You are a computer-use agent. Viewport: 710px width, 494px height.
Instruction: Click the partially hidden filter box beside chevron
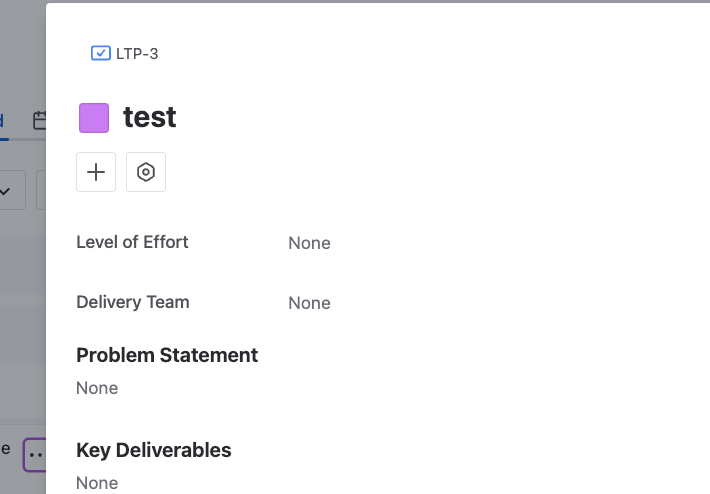coord(41,190)
